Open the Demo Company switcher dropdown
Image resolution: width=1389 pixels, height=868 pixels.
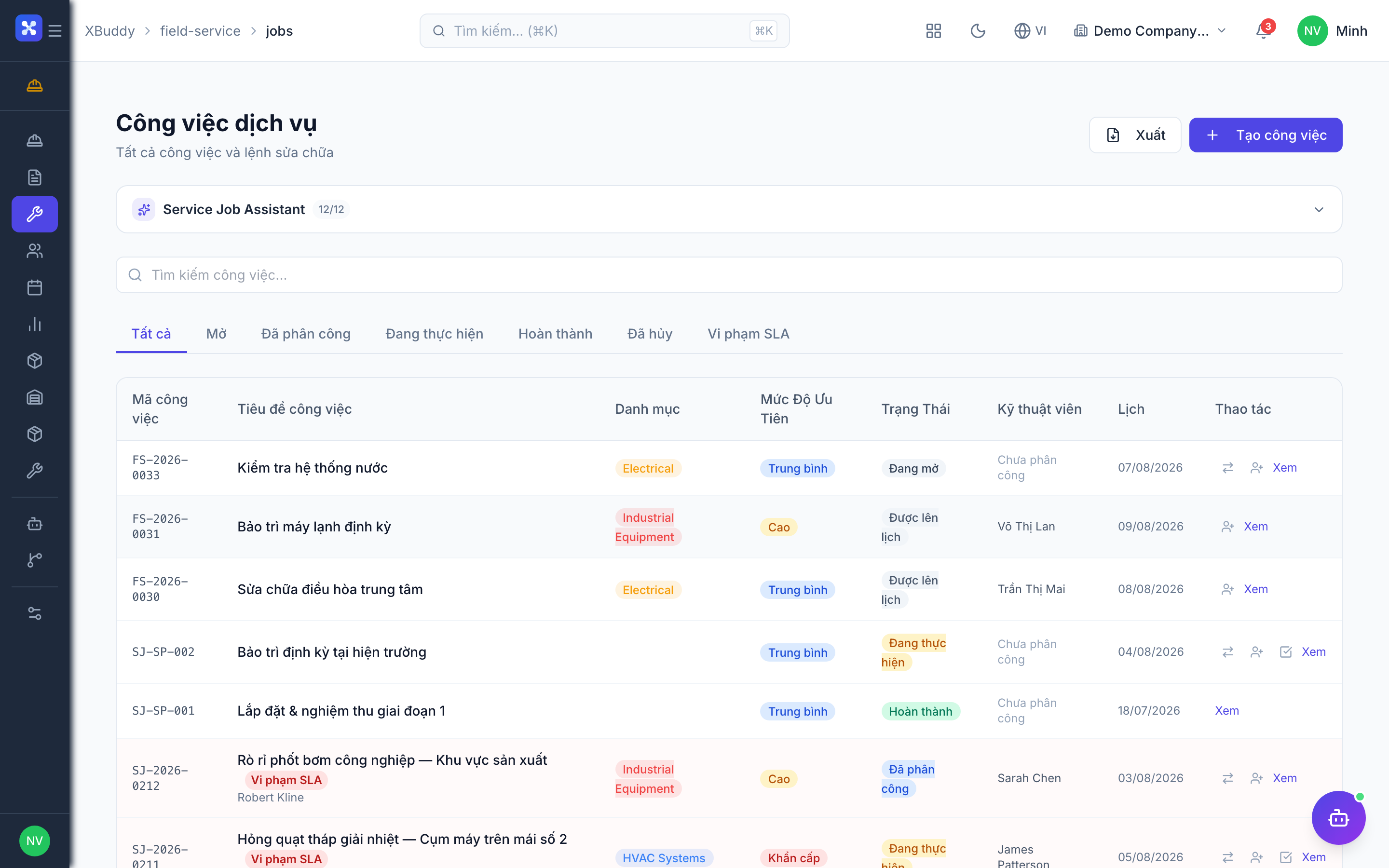click(x=1150, y=31)
